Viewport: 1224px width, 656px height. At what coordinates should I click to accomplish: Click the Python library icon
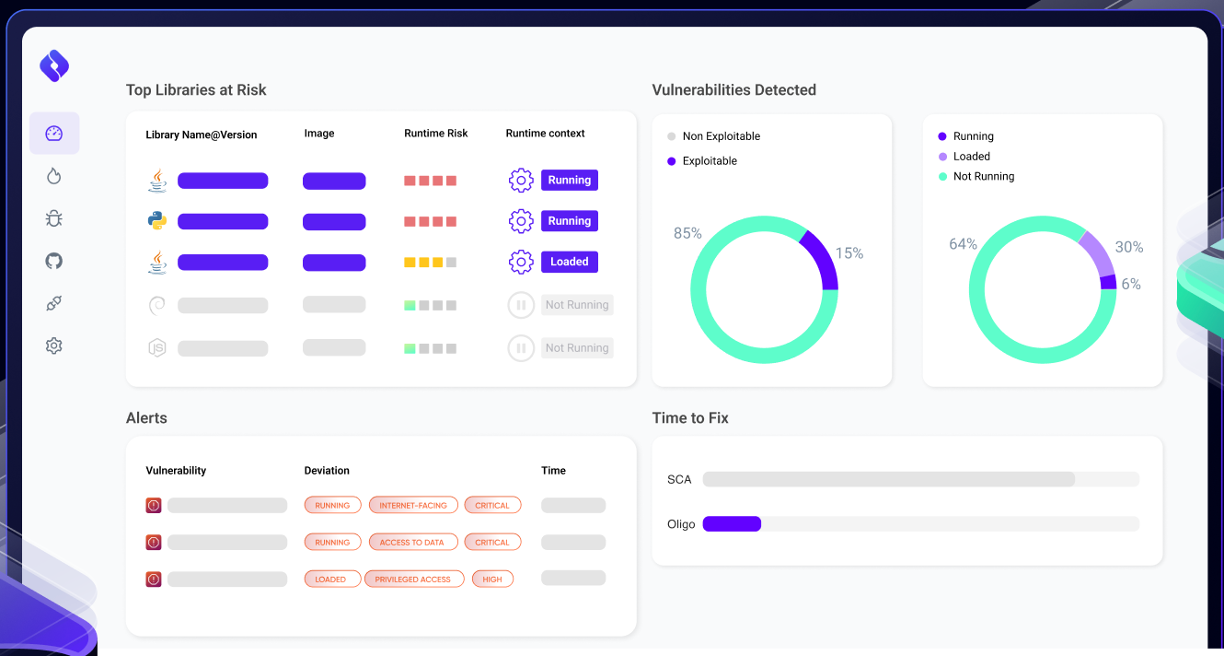157,221
